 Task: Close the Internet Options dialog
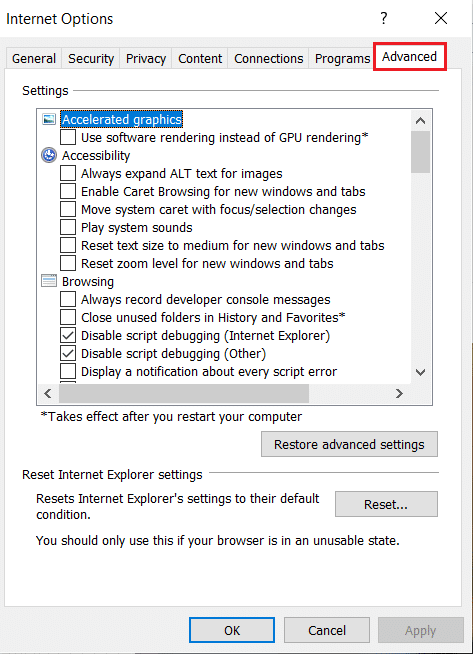coord(441,18)
